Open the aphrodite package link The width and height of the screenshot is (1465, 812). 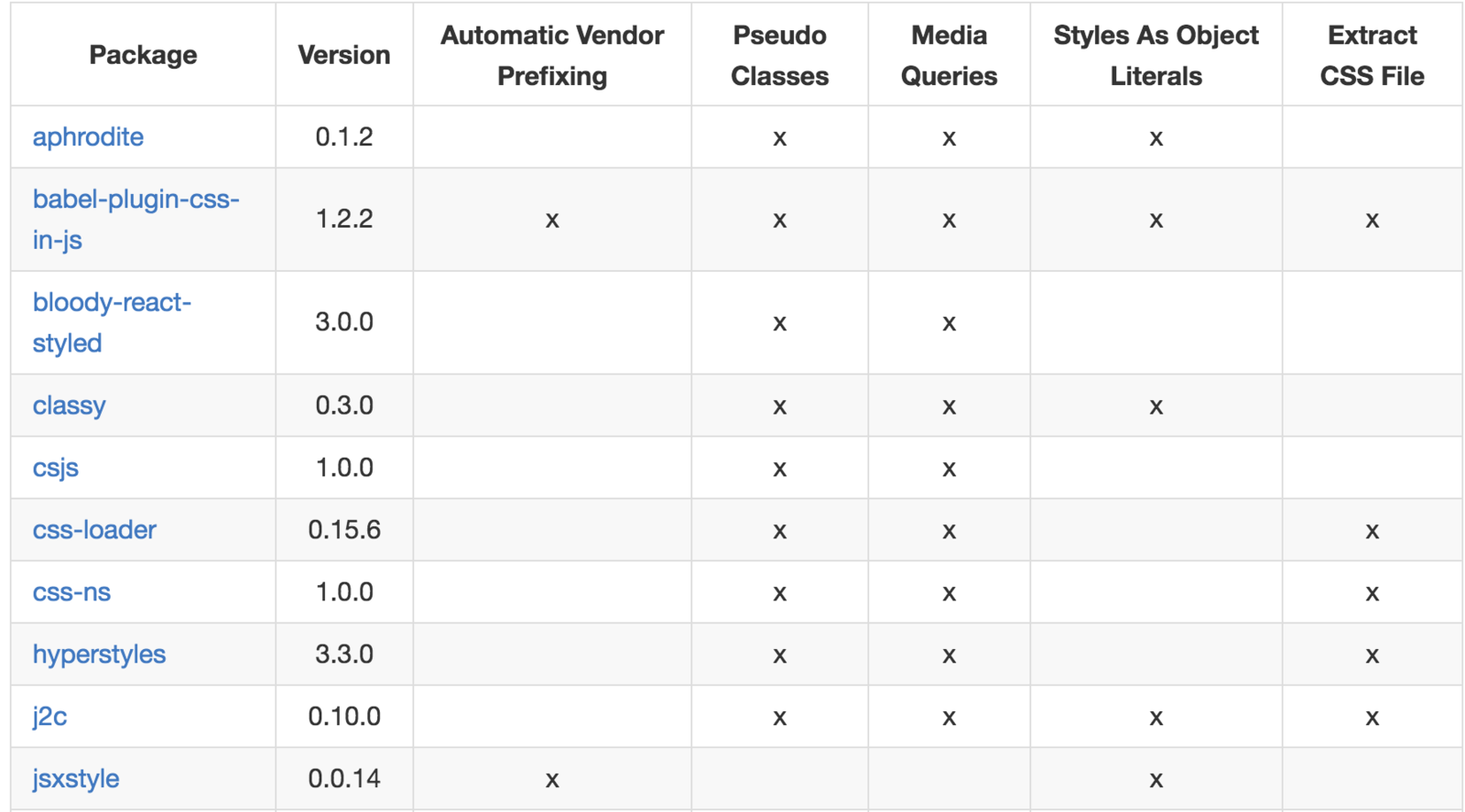(x=88, y=137)
